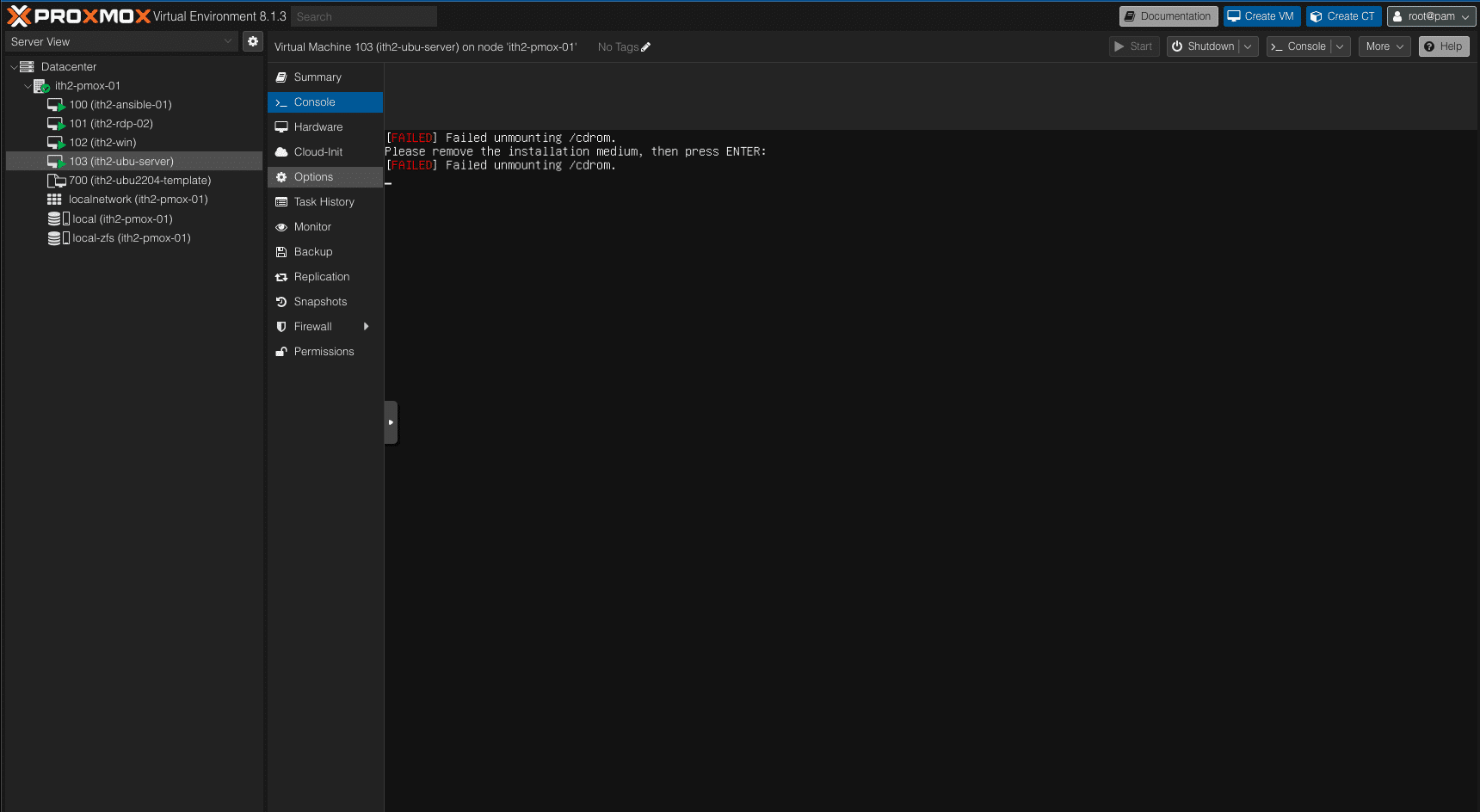Viewport: 1480px width, 812px height.
Task: Open the Replication panel
Action: pos(322,276)
